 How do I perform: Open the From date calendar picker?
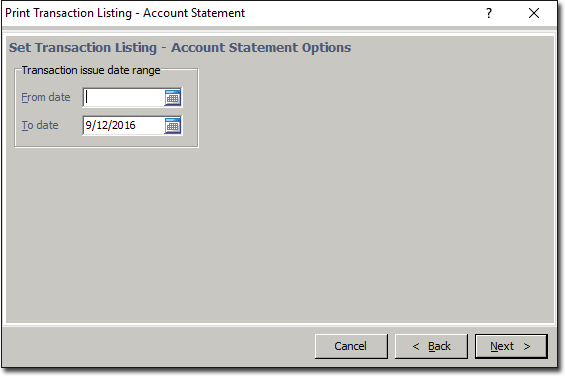[173, 97]
